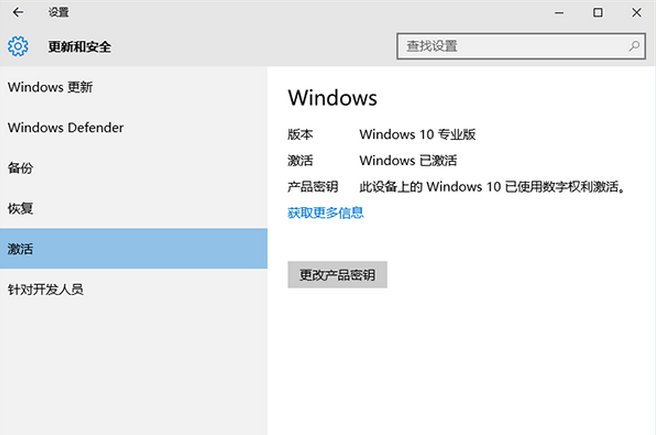Open the 获取更多信息 link
This screenshot has width=656, height=435.
325,212
